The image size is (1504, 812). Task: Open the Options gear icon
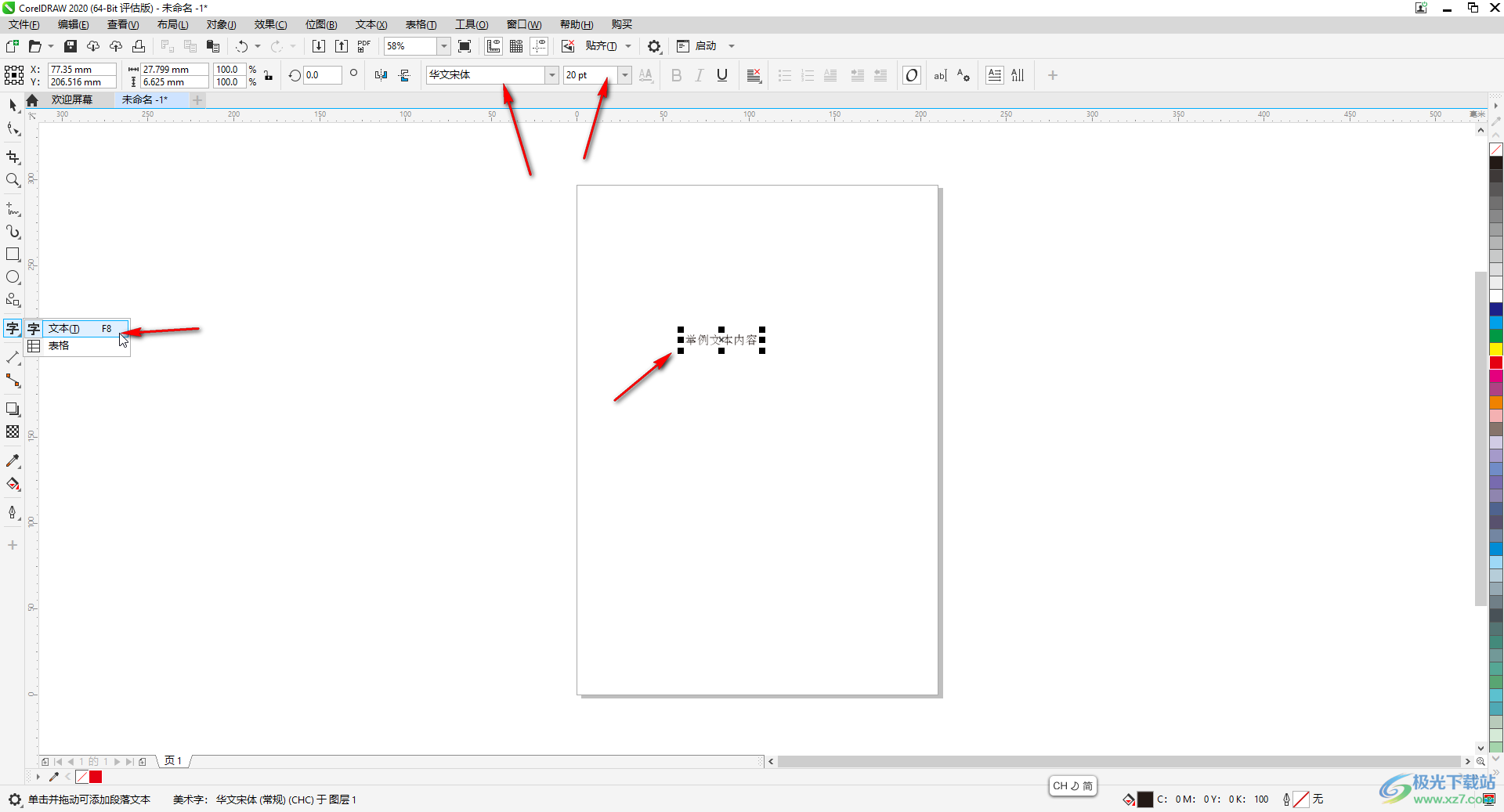pos(654,46)
